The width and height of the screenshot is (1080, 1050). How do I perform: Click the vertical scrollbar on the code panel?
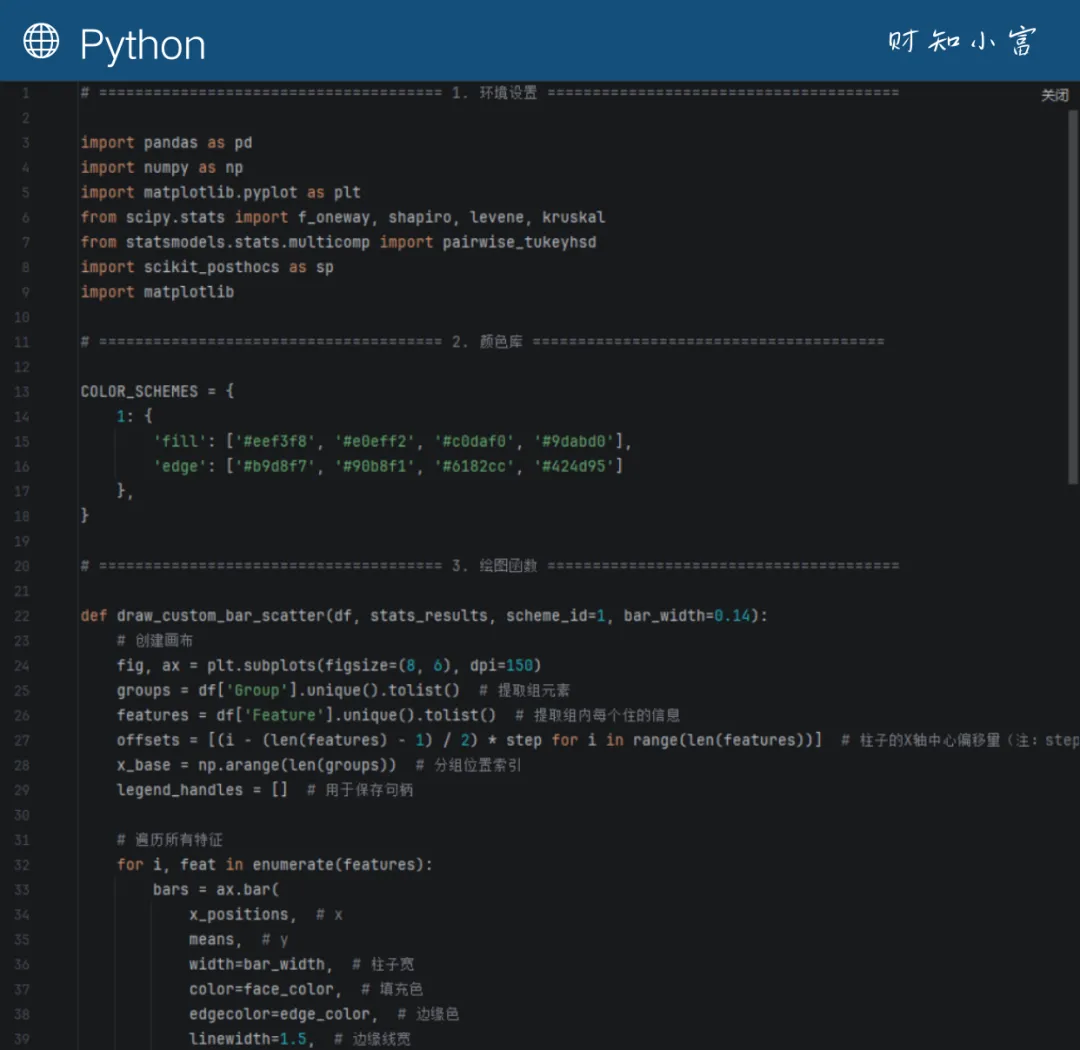click(1072, 297)
